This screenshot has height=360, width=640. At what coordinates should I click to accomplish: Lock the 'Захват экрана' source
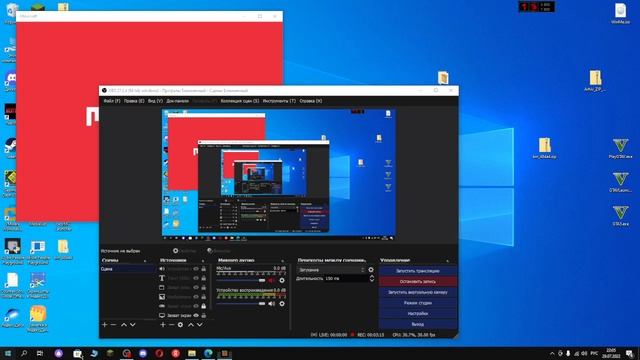[203, 316]
